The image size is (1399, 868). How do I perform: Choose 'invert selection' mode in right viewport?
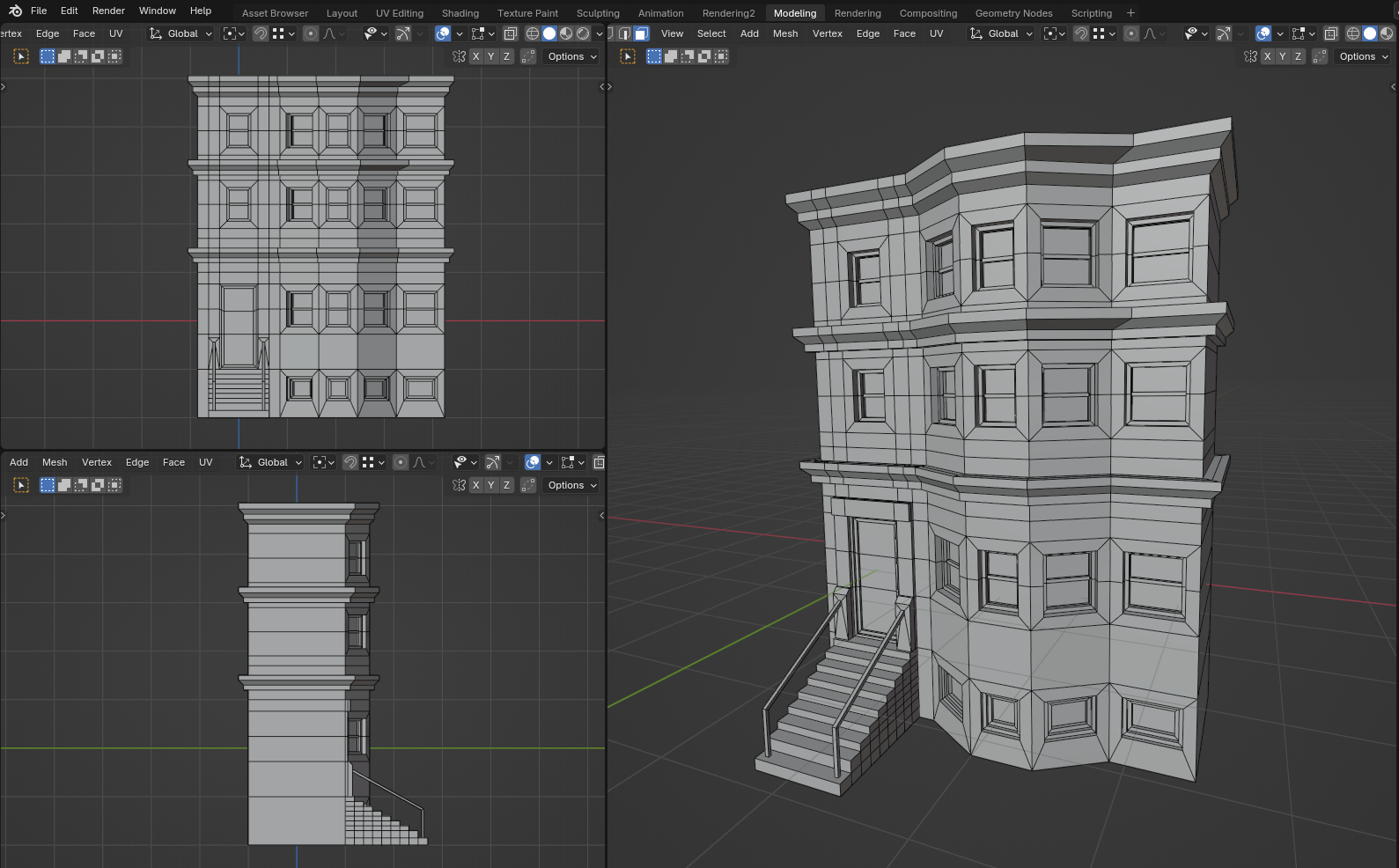click(703, 56)
